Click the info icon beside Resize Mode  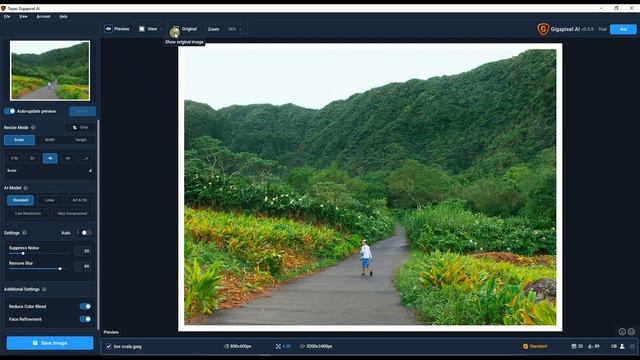click(x=33, y=127)
